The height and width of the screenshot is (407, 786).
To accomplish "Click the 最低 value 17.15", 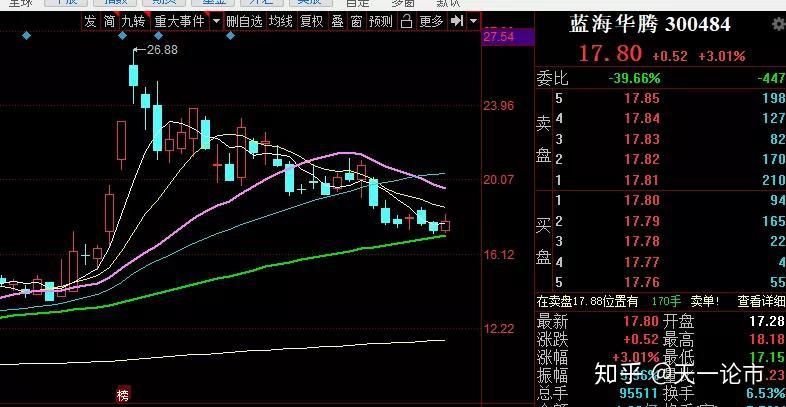I will [x=767, y=357].
